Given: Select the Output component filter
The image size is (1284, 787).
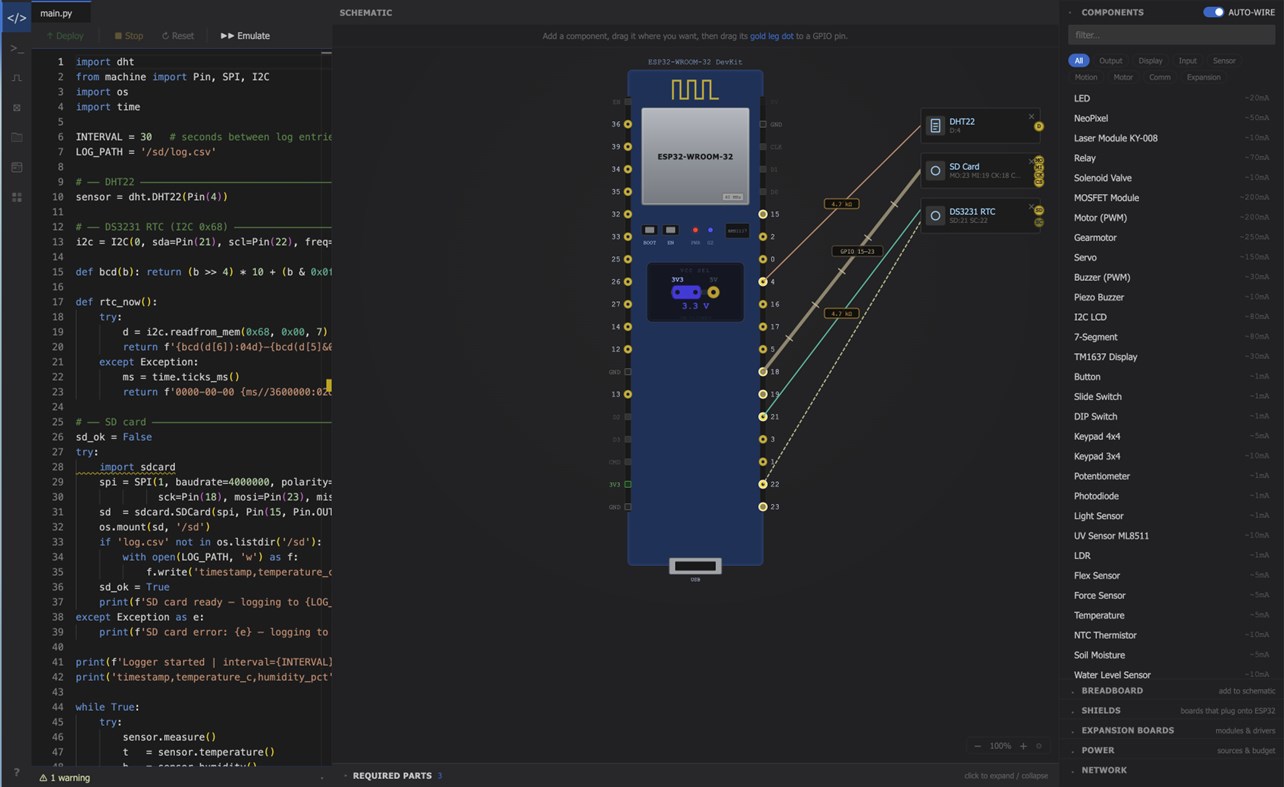Looking at the screenshot, I should (1110, 61).
